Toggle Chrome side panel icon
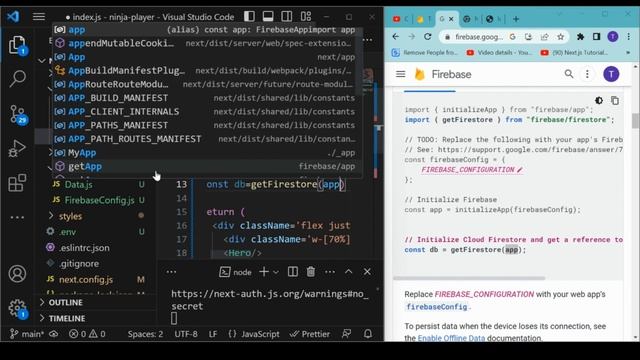The width and height of the screenshot is (640, 360). tap(596, 37)
